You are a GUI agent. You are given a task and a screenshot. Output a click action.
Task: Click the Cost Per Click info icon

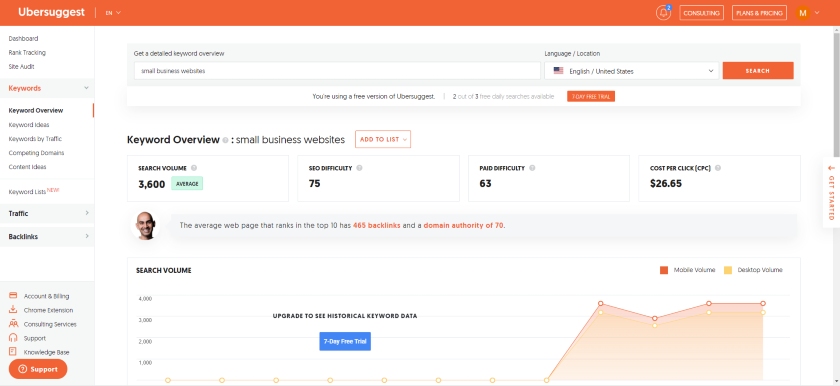[x=717, y=168]
